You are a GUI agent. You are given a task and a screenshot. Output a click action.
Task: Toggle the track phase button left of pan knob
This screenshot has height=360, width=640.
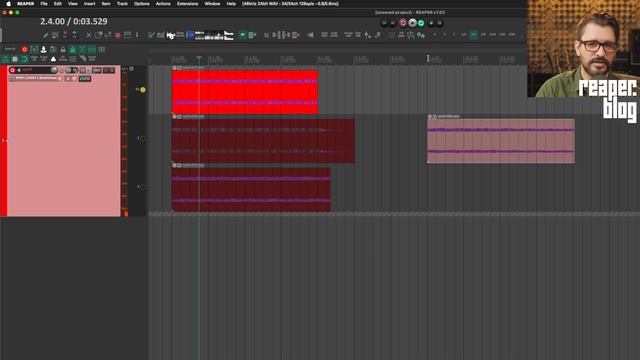pyautogui.click(x=62, y=70)
